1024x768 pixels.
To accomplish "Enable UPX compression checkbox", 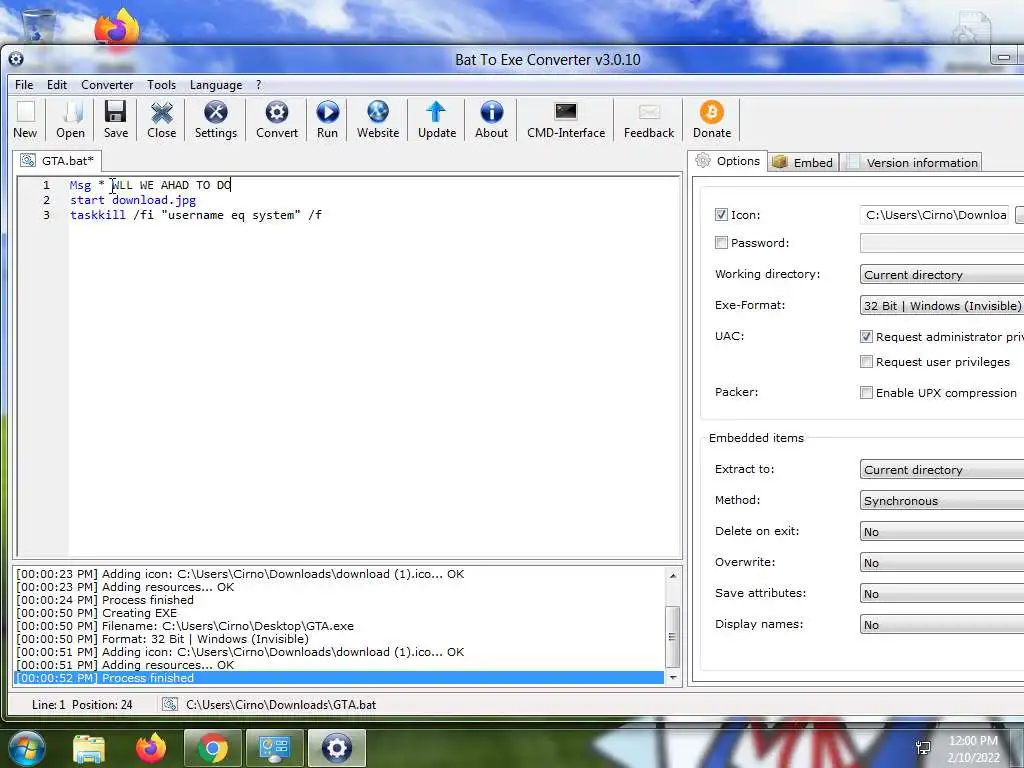I will pos(866,392).
